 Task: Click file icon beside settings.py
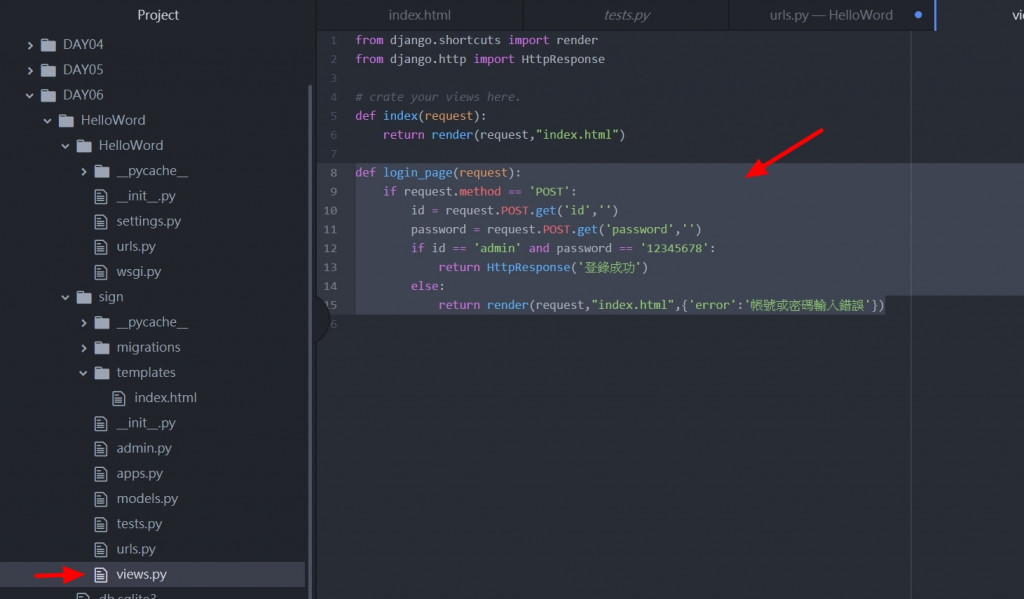coord(101,221)
